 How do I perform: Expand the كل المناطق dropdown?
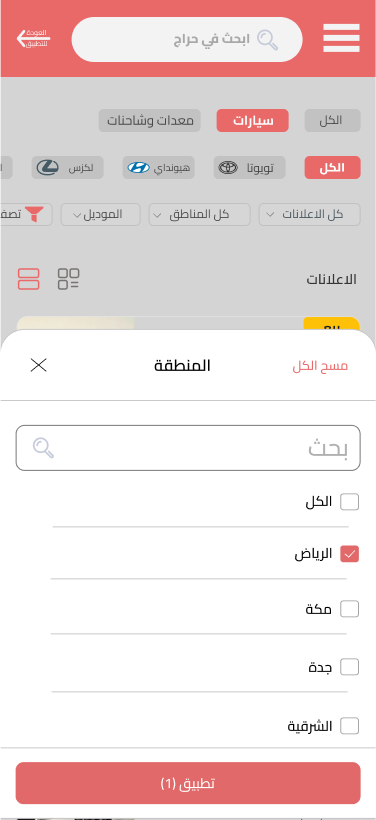[x=200, y=214]
